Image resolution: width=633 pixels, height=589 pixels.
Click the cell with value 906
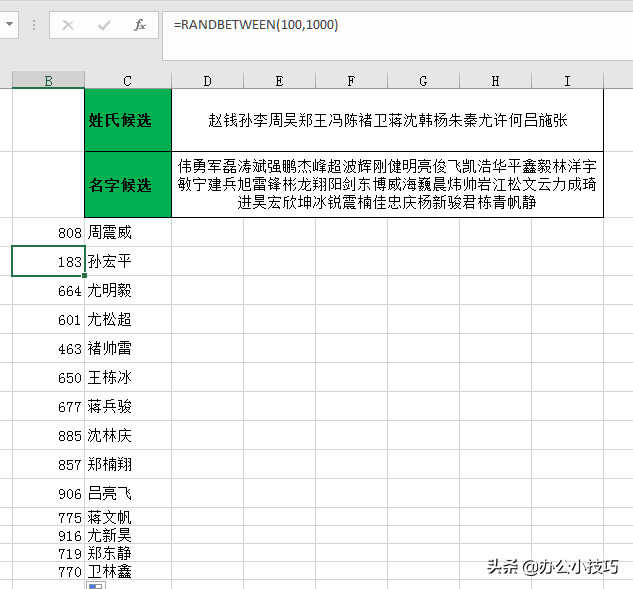click(48, 493)
